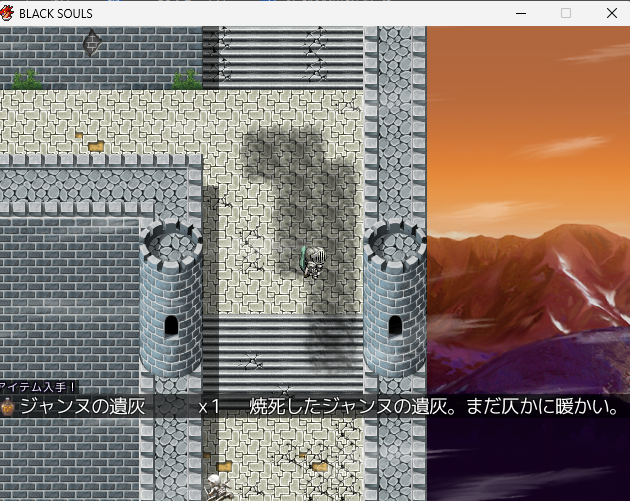Screen dimensions: 630x501
Task: Click the dark doorway of the right tower
Action: [x=395, y=325]
